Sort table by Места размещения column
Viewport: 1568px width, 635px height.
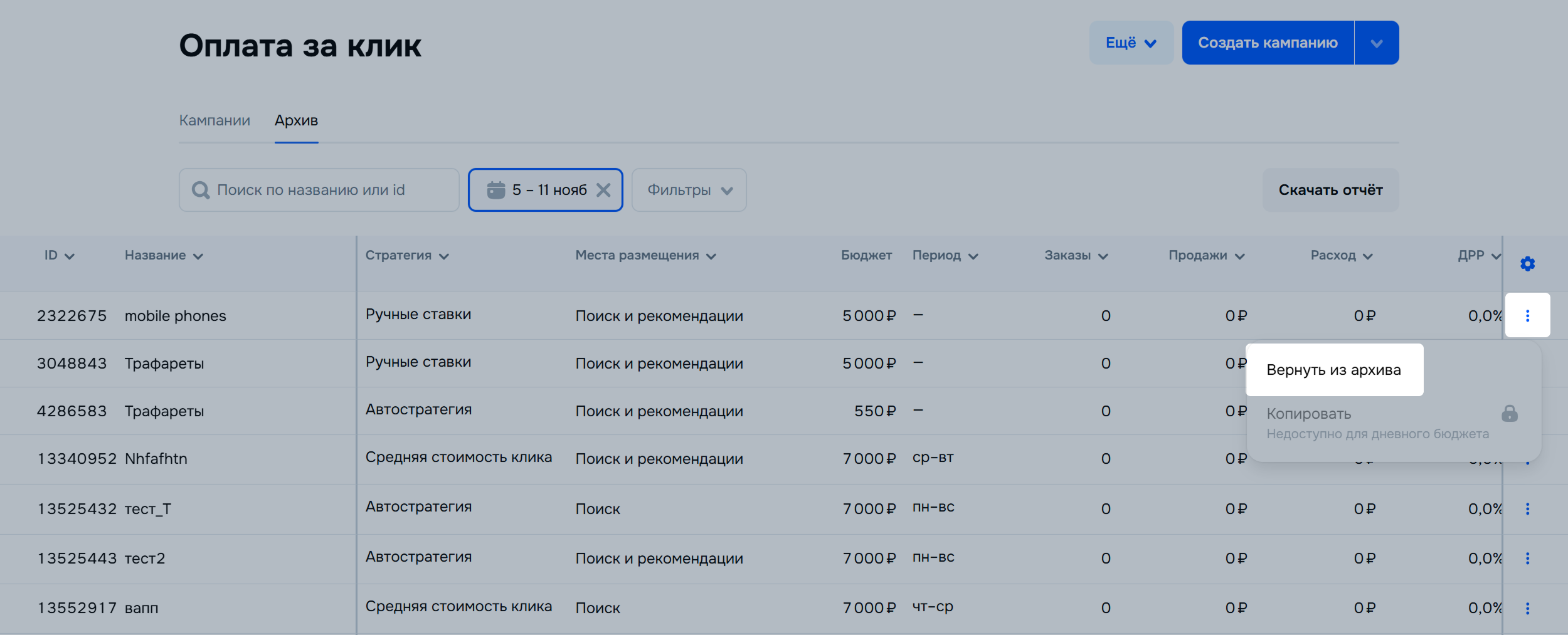645,256
